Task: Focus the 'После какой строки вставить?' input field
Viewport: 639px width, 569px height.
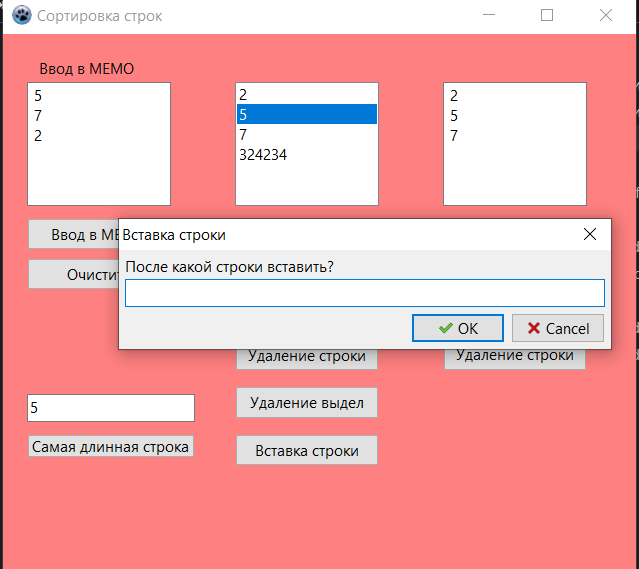Action: click(365, 293)
